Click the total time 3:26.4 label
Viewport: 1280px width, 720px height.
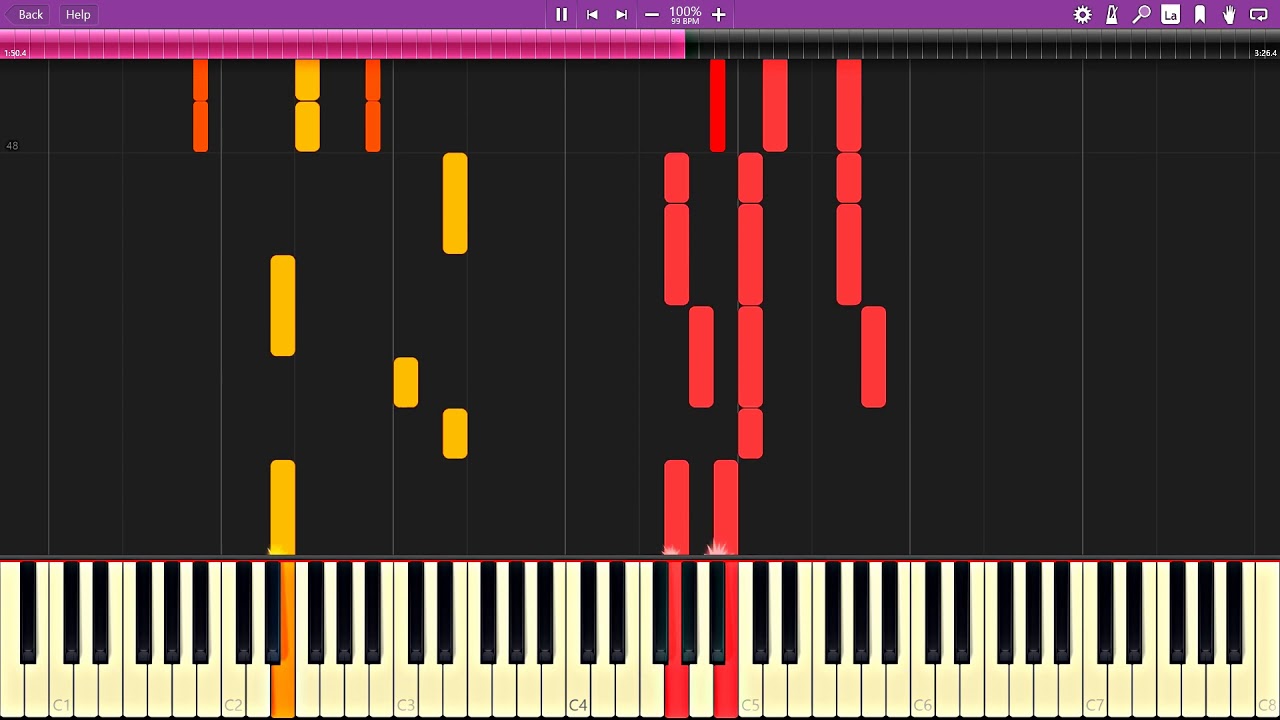[x=1265, y=53]
